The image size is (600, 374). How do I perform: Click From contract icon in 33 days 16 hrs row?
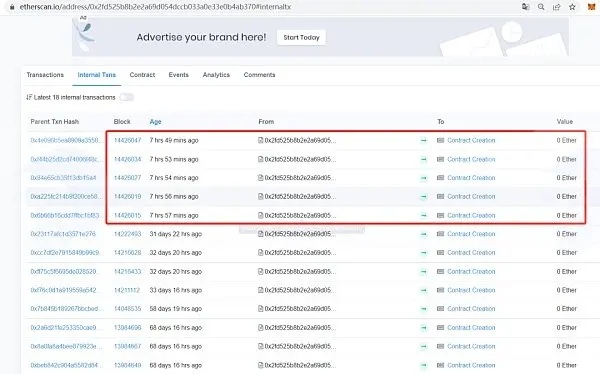(261, 290)
